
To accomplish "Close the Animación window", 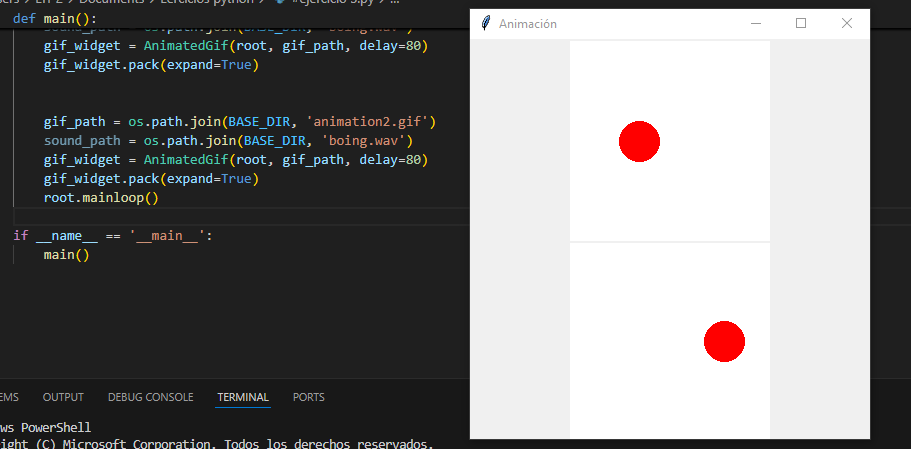I will pyautogui.click(x=846, y=23).
